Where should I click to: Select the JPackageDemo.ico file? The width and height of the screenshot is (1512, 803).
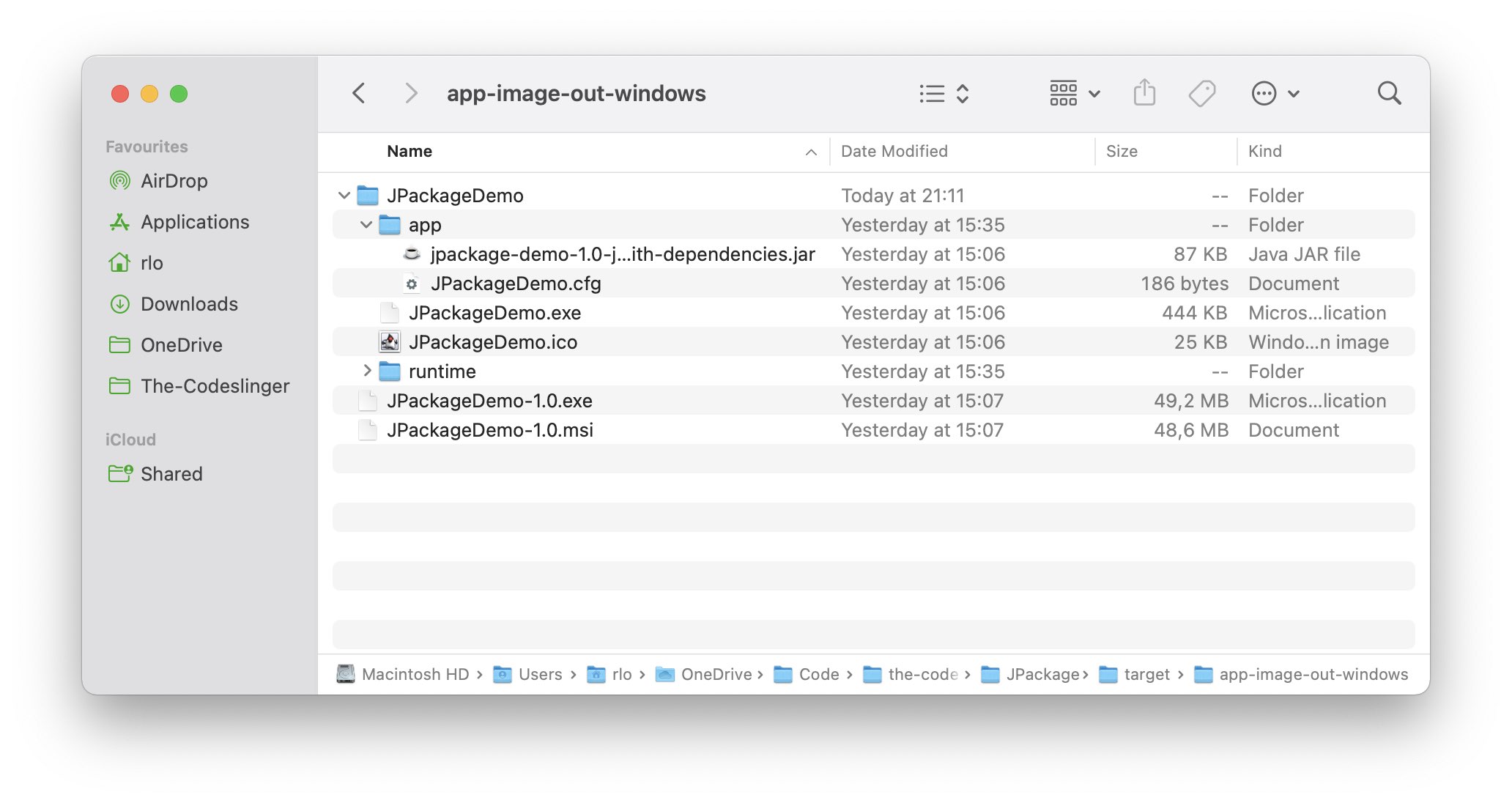[x=493, y=341]
